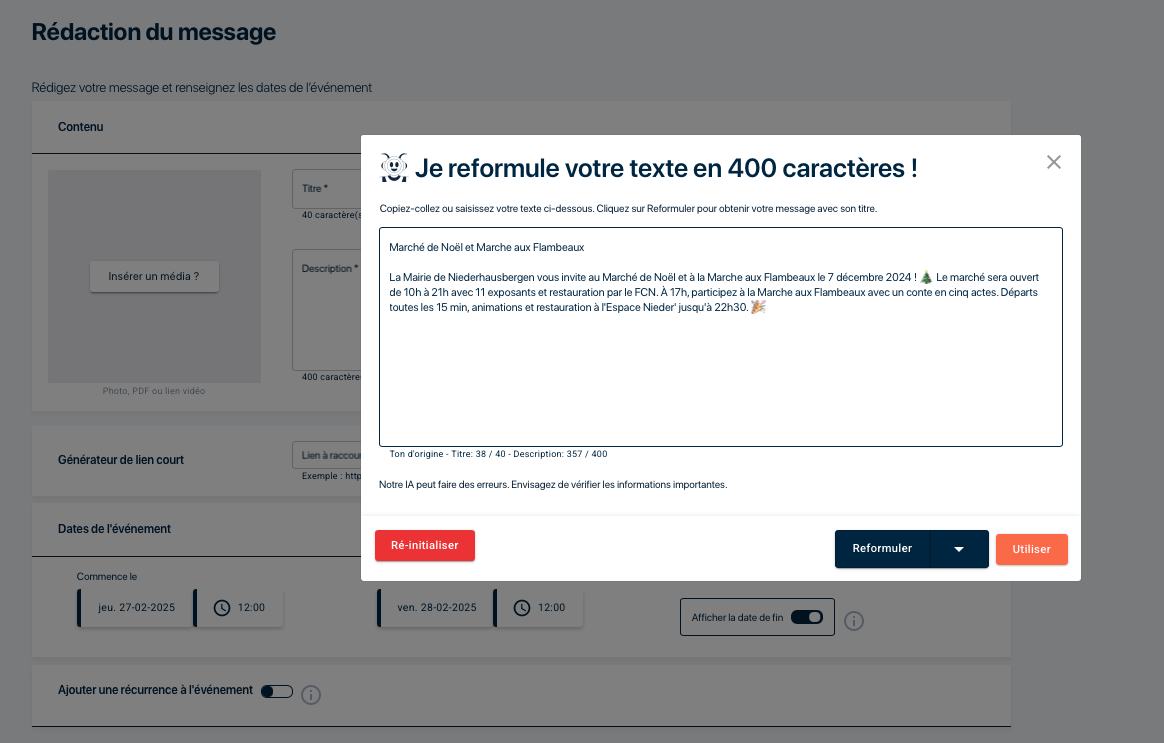Close the reformulation dialog with the X
This screenshot has height=743, width=1164.
click(1053, 162)
